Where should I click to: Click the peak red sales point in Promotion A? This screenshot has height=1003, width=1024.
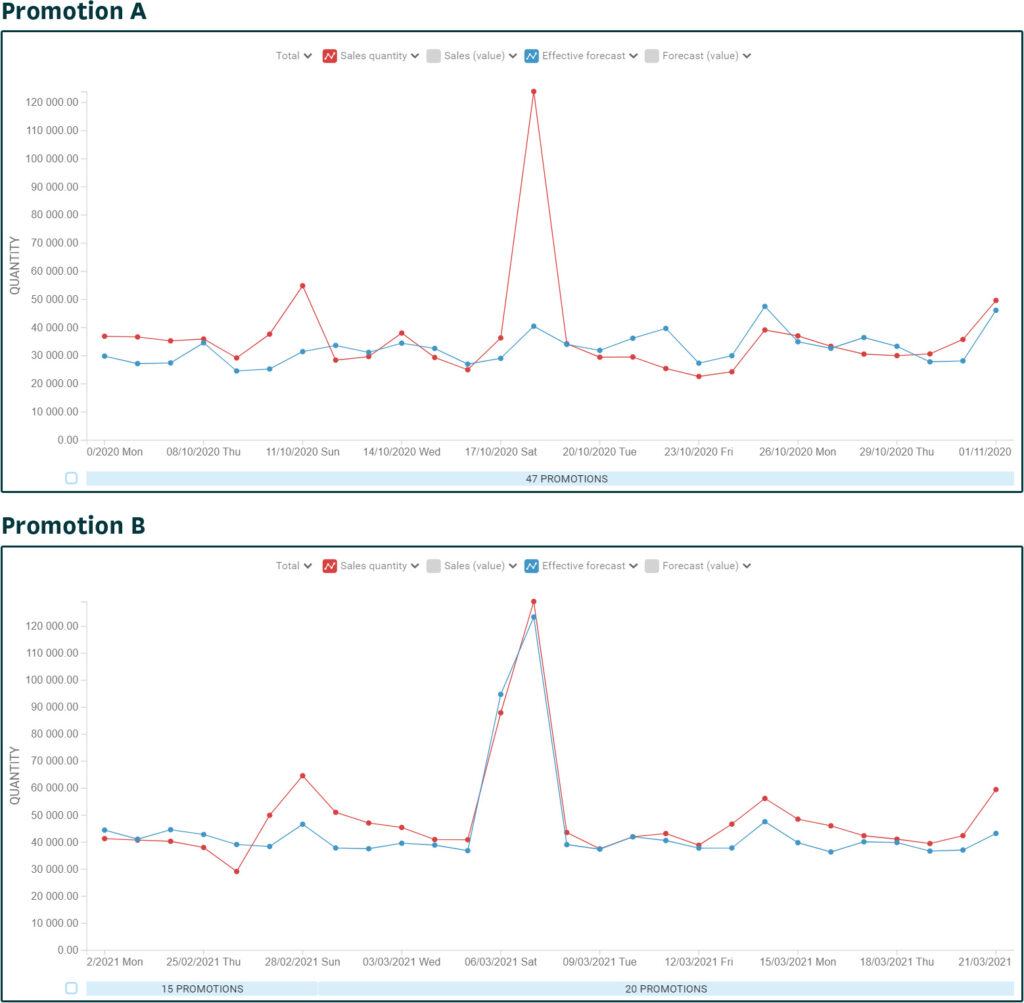pos(533,91)
